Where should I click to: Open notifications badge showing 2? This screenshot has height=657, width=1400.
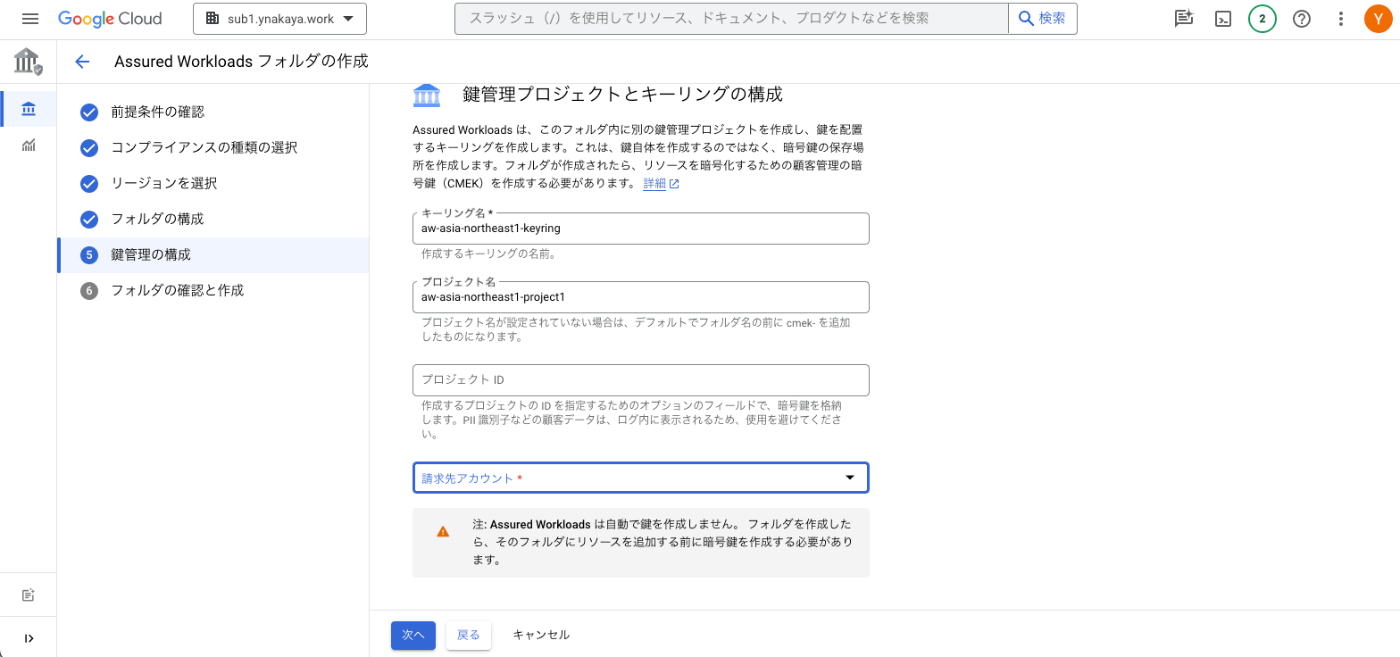(1262, 19)
